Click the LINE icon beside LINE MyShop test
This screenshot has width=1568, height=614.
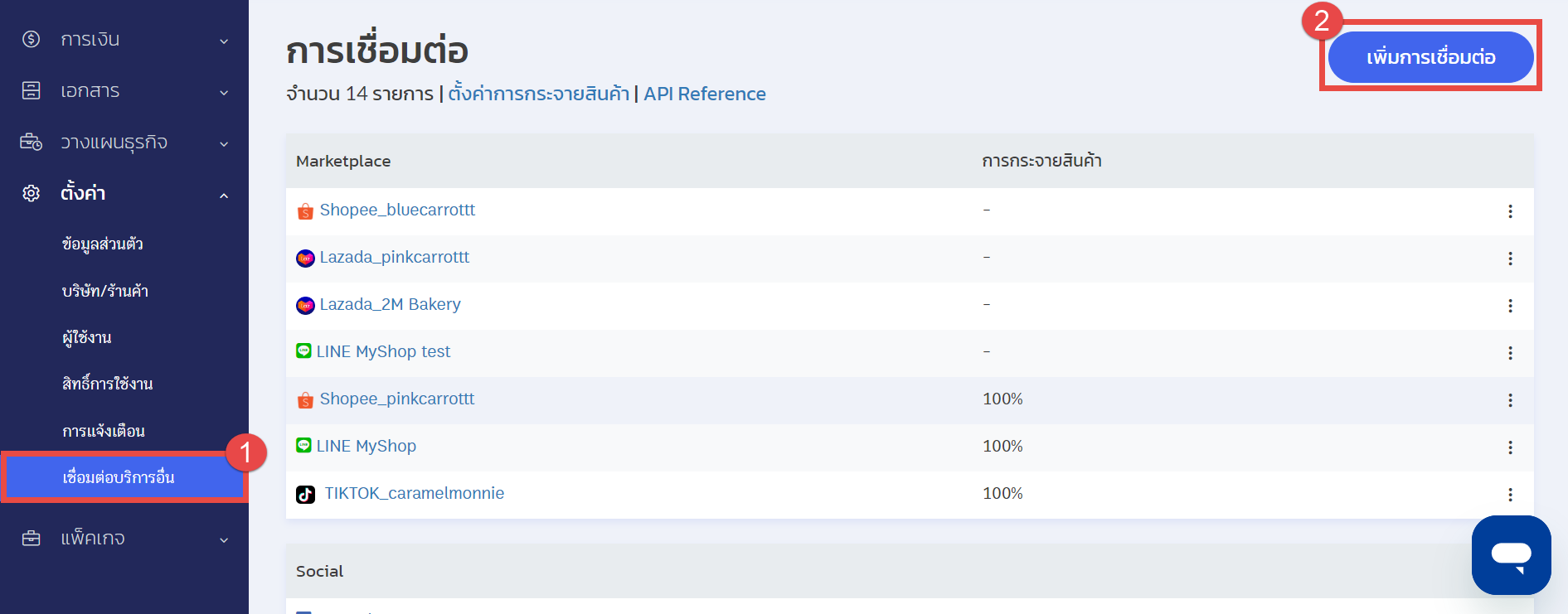[x=303, y=351]
